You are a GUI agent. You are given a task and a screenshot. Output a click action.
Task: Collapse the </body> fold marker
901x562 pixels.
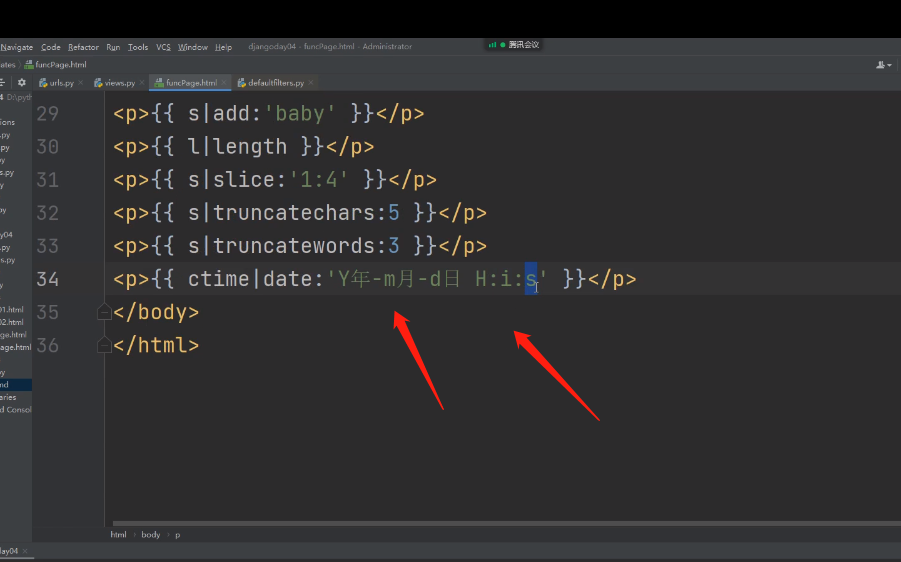pos(104,312)
